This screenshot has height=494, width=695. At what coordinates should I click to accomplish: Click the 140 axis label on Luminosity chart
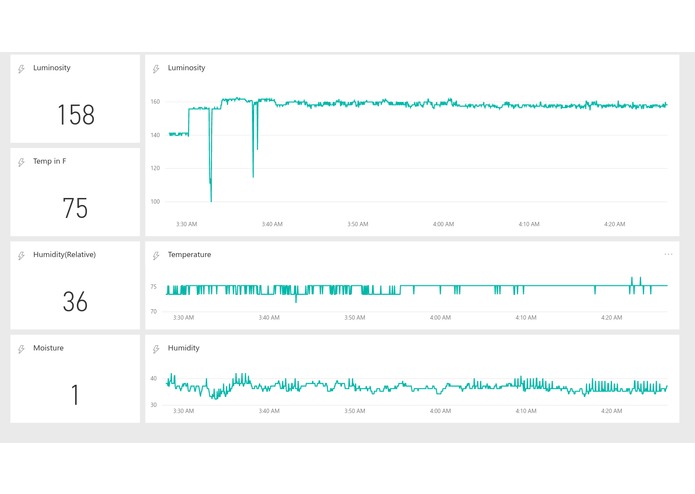(x=155, y=135)
